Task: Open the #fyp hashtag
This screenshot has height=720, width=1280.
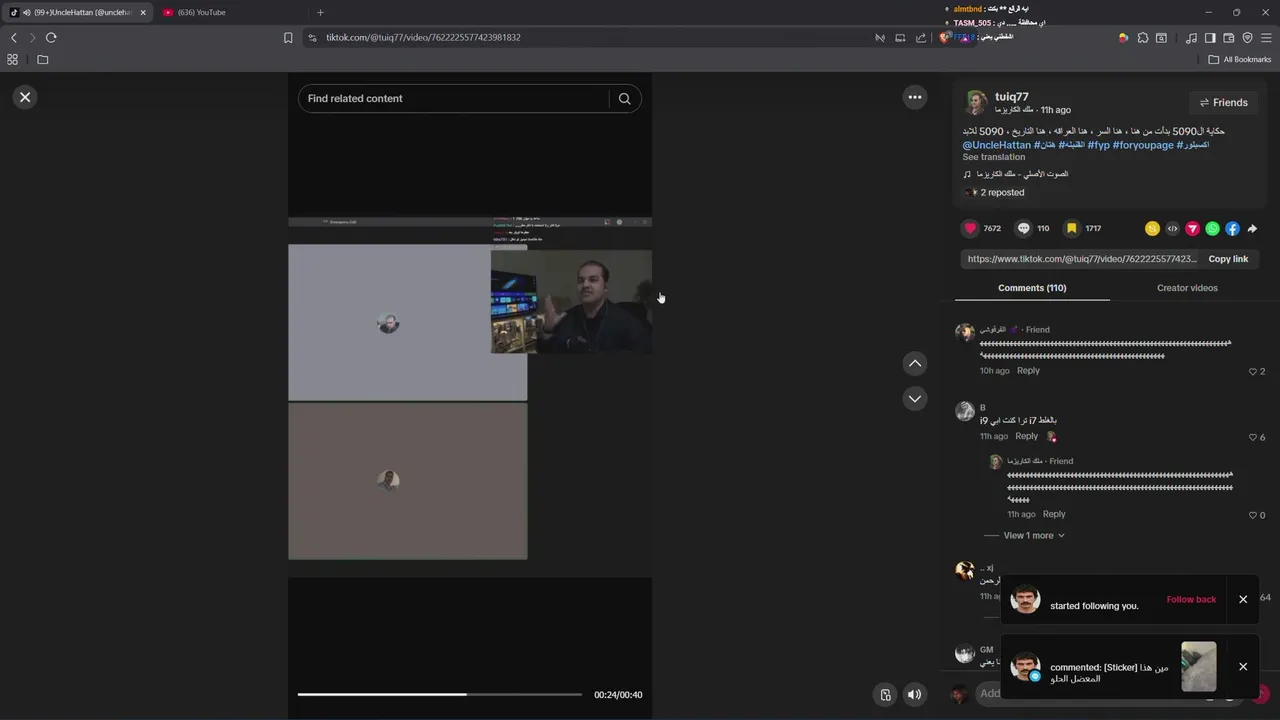Action: (1098, 145)
